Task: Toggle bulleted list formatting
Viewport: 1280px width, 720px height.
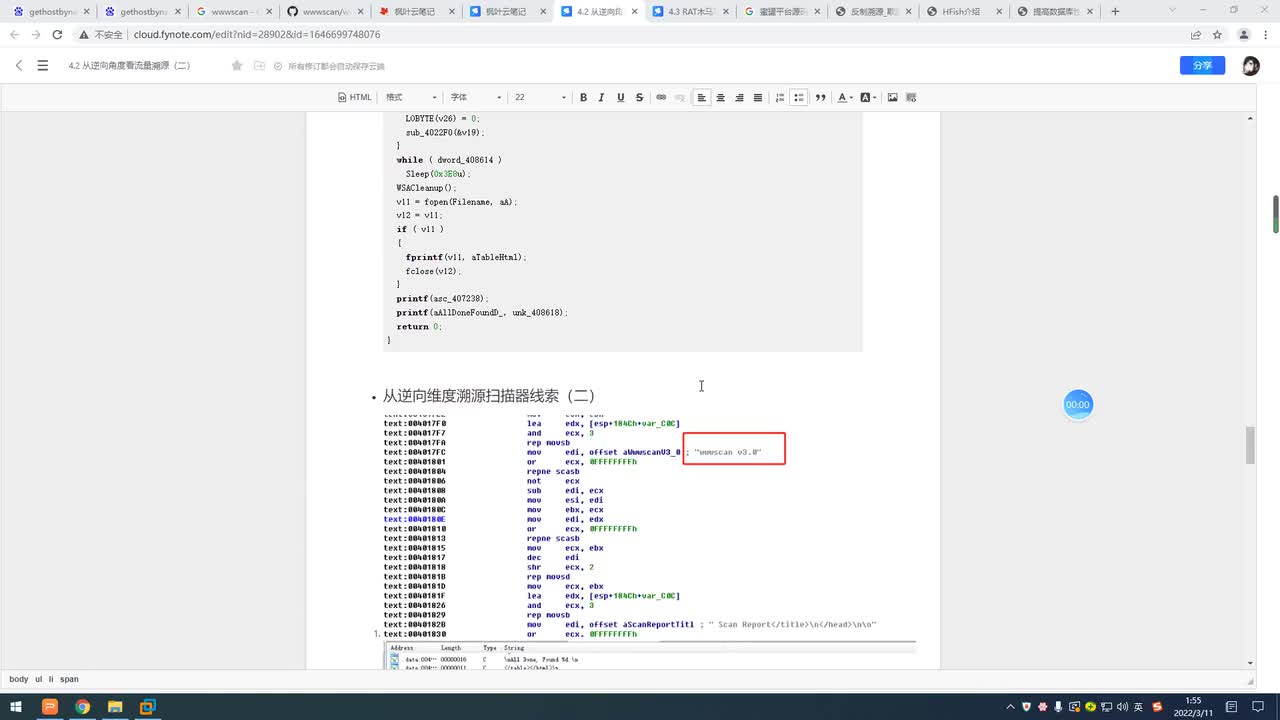Action: click(798, 97)
